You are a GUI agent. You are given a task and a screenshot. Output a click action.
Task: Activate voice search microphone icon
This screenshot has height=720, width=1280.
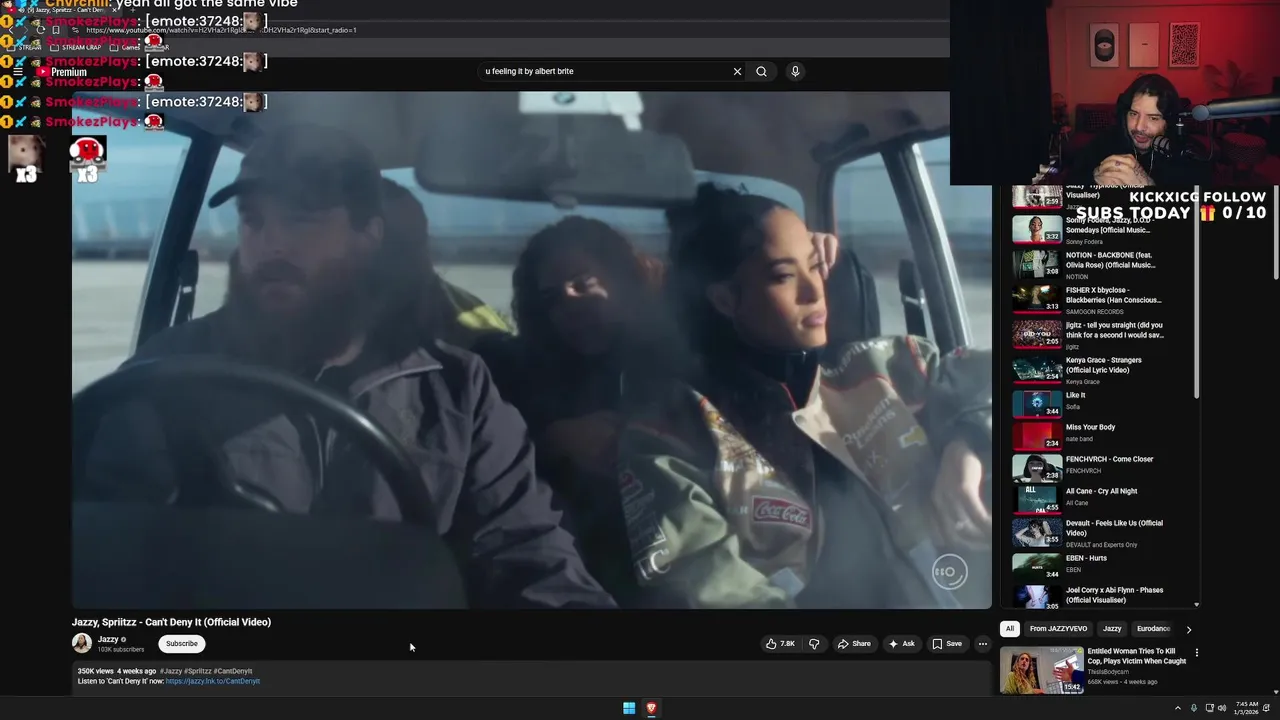pos(795,71)
